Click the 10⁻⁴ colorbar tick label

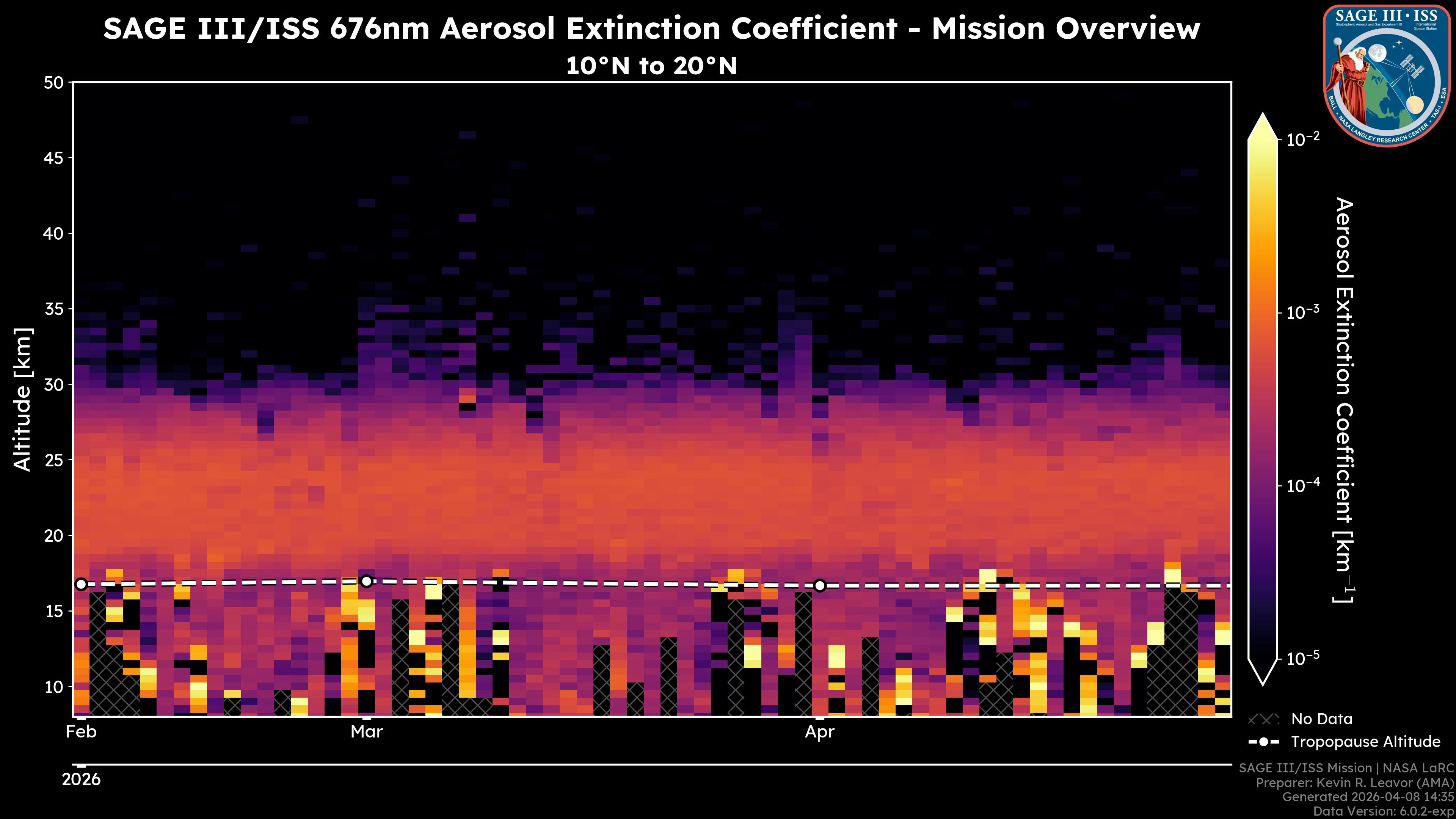click(x=1304, y=485)
